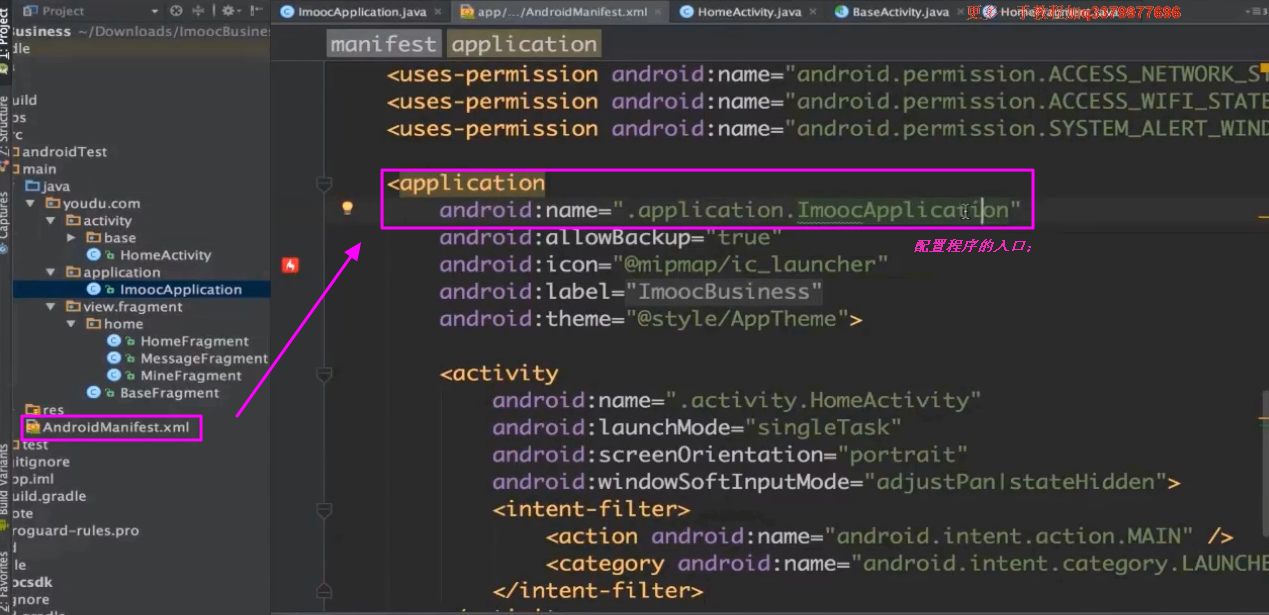Click the MineFragment class icon
The height and width of the screenshot is (615, 1269).
pos(113,375)
